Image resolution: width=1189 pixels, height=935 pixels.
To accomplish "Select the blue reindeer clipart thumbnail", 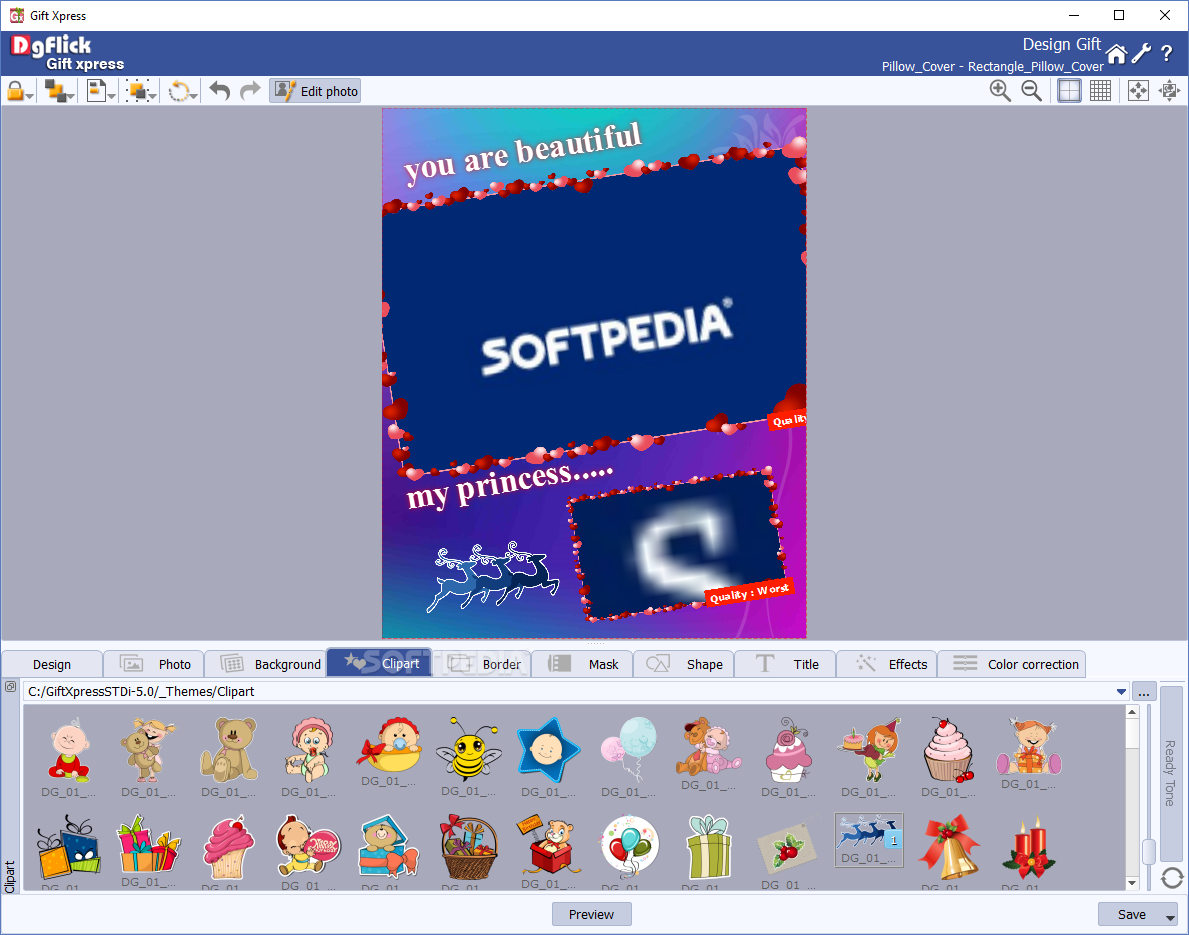I will click(869, 839).
